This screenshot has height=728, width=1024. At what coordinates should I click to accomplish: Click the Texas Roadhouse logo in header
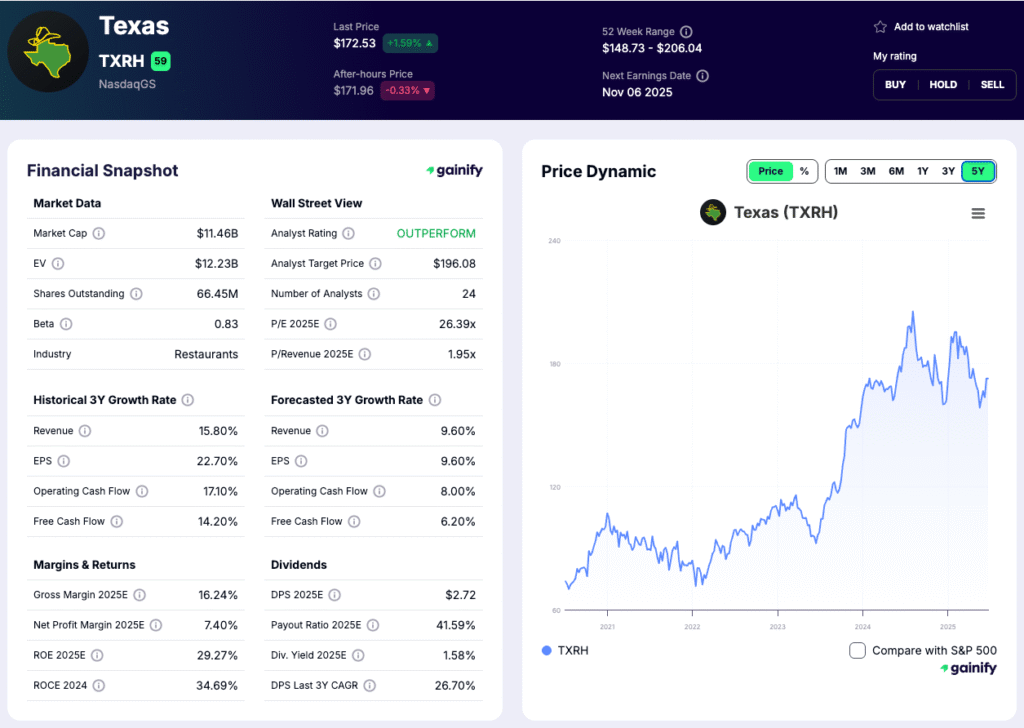(x=48, y=52)
